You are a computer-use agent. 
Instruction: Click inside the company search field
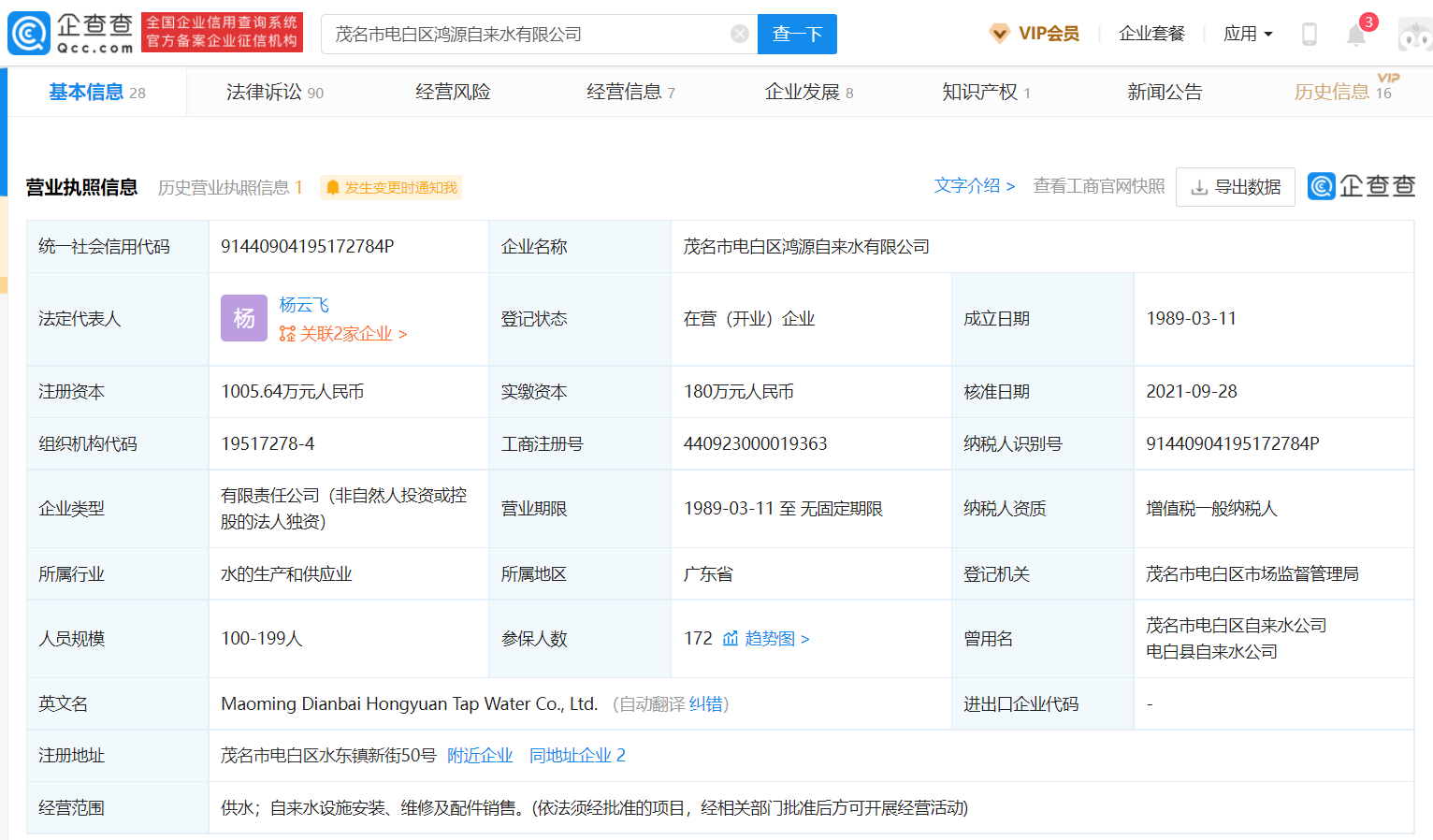524,34
